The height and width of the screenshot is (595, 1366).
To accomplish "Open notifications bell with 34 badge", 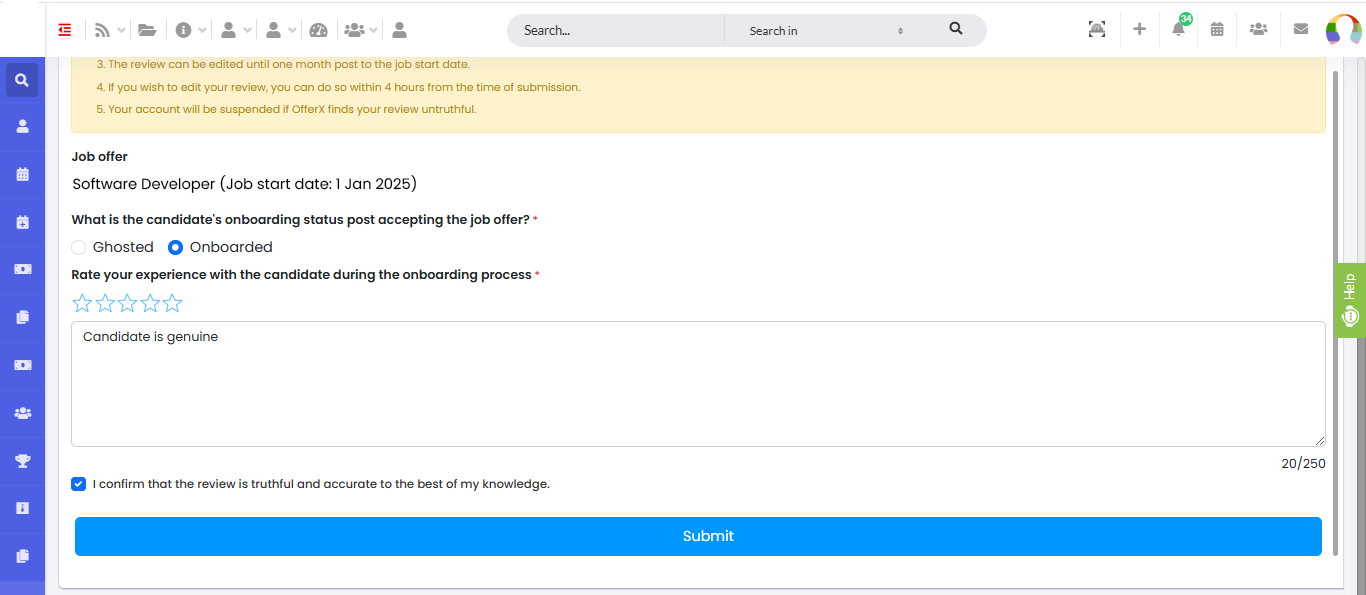I will [1179, 29].
